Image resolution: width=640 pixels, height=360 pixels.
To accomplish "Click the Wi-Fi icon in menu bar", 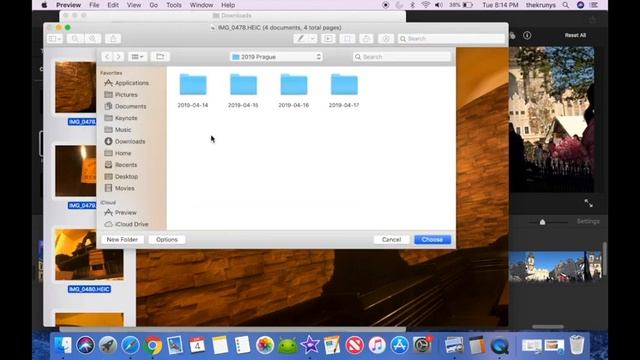I will pyautogui.click(x=426, y=5).
